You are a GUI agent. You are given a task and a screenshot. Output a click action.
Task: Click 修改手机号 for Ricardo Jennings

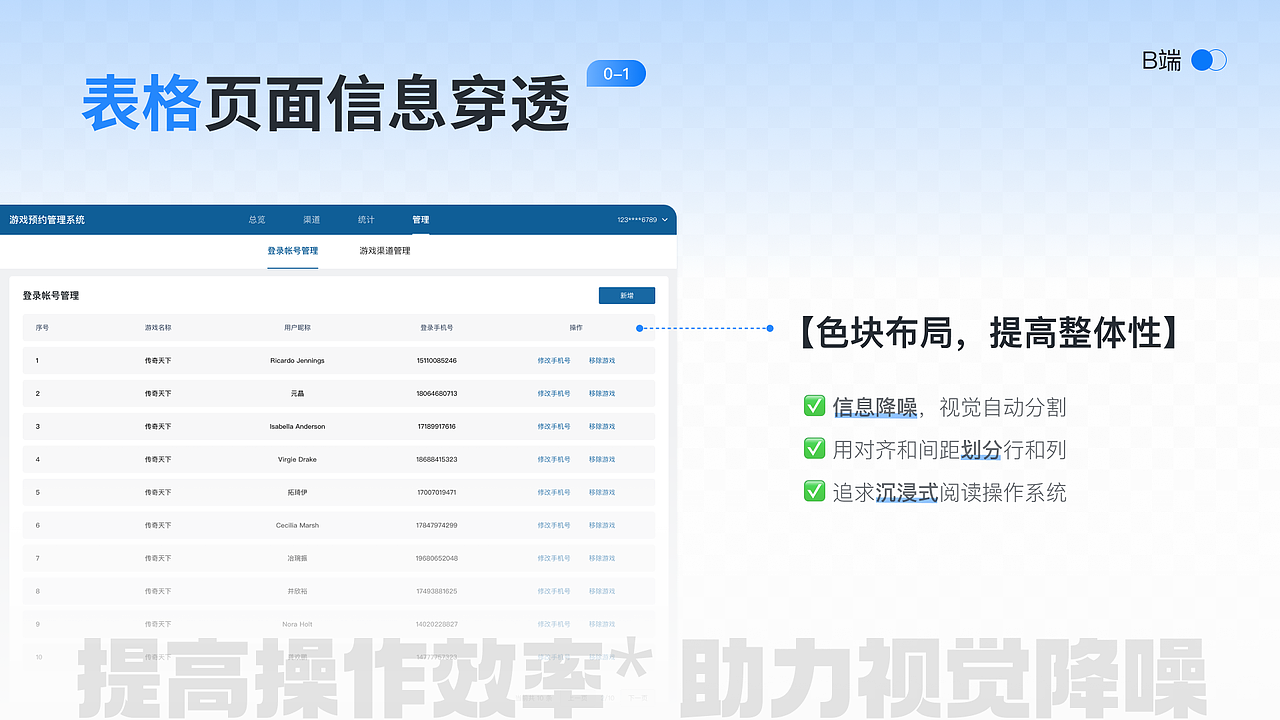click(554, 360)
